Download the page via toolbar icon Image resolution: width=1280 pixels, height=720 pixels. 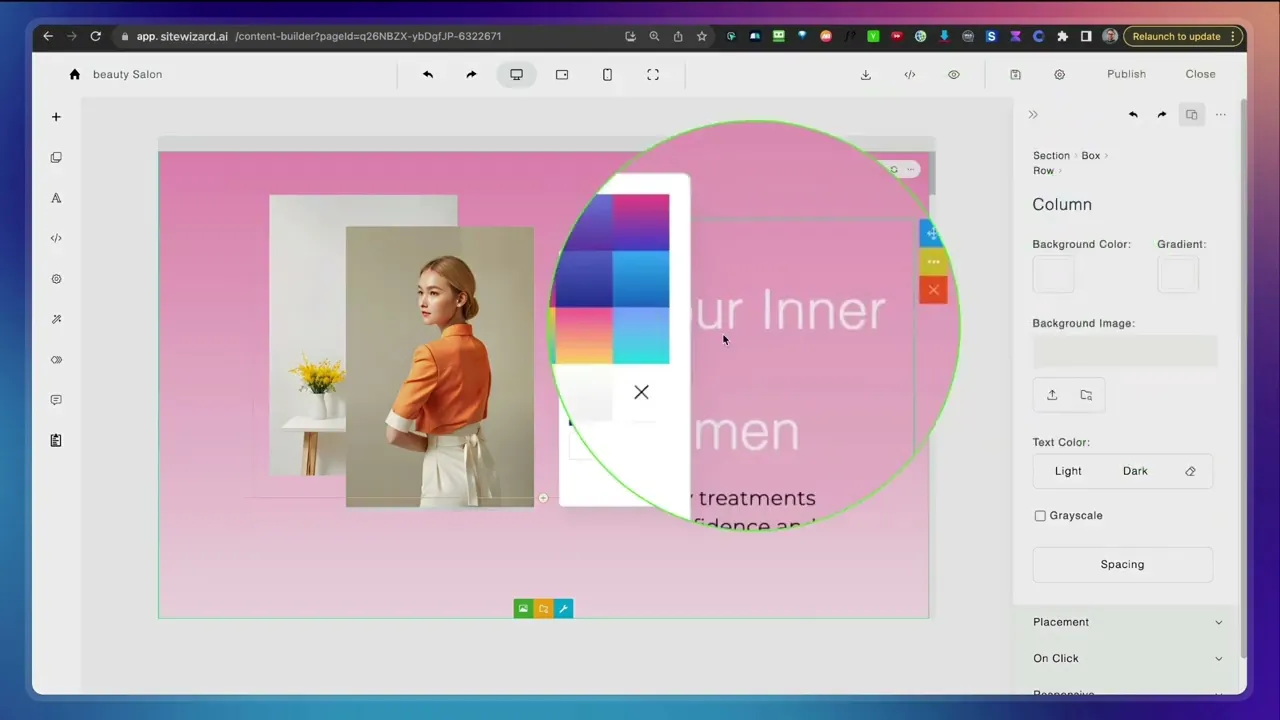866,74
